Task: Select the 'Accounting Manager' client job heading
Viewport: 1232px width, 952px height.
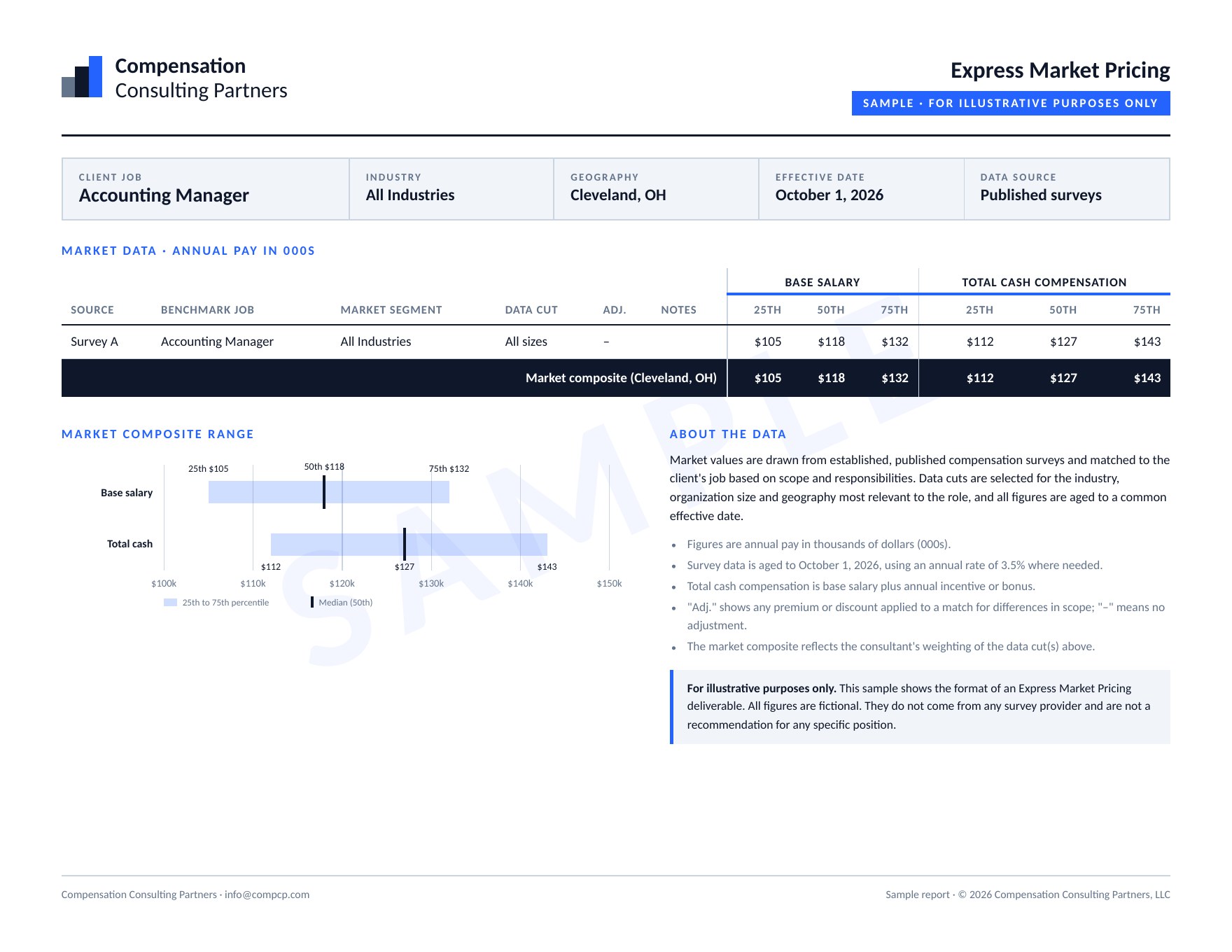Action: pos(164,195)
